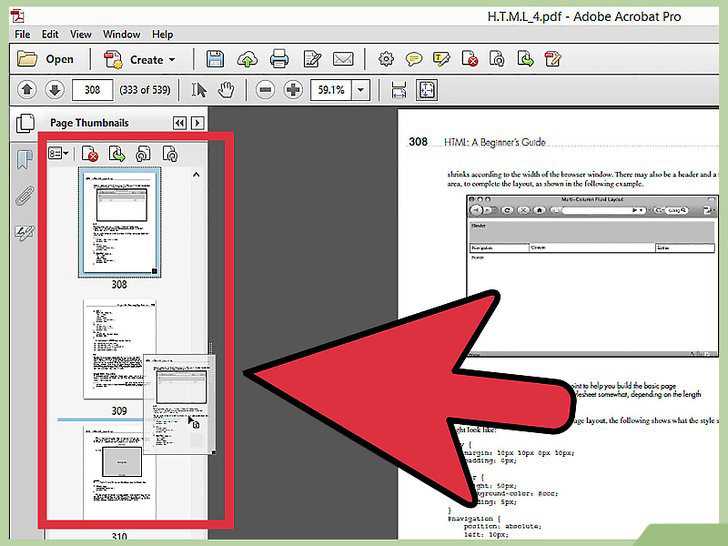Open the Edit menu
Image resolution: width=728 pixels, height=546 pixels.
pos(50,34)
